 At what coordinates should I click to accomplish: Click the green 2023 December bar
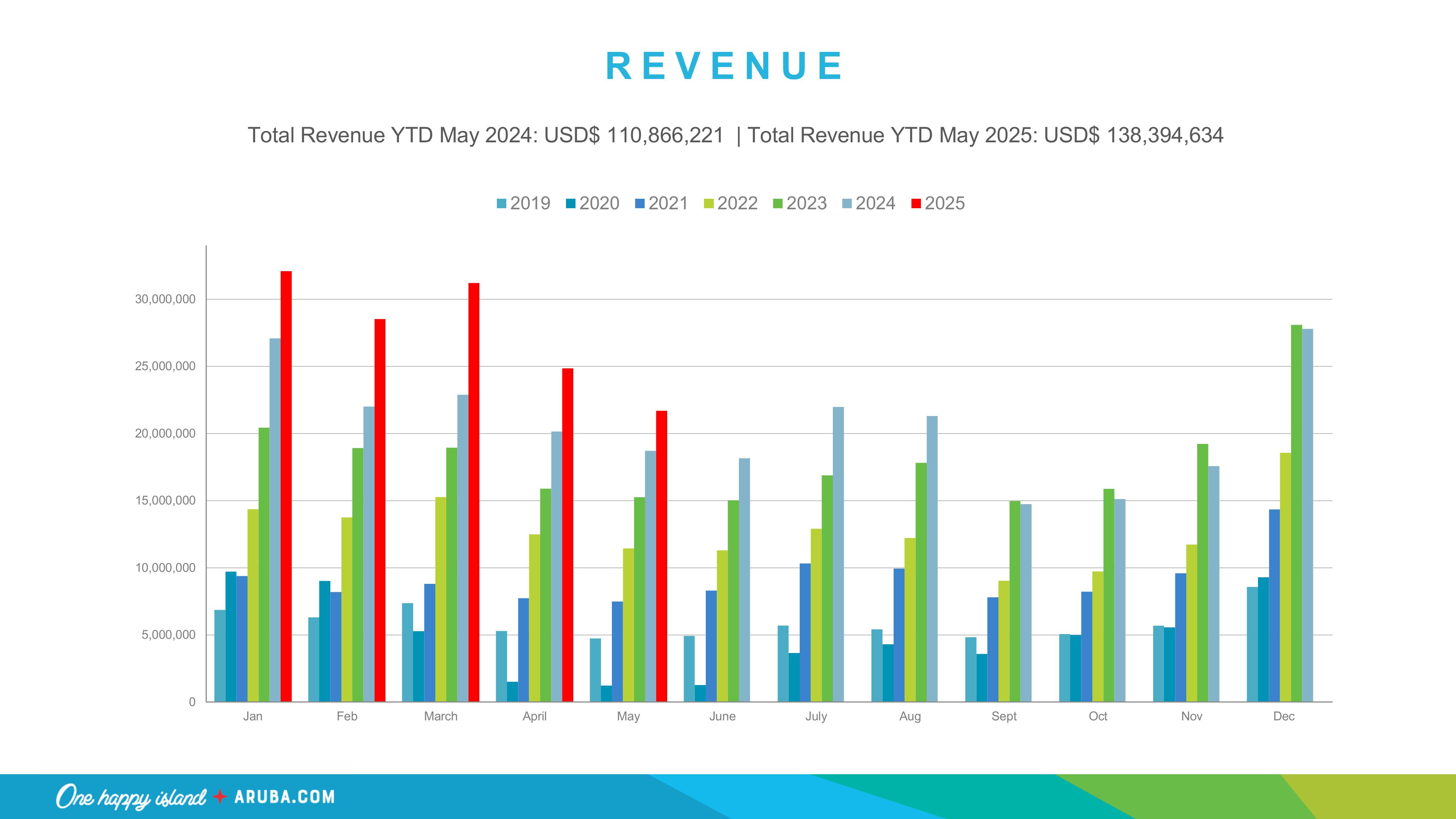click(x=1296, y=513)
